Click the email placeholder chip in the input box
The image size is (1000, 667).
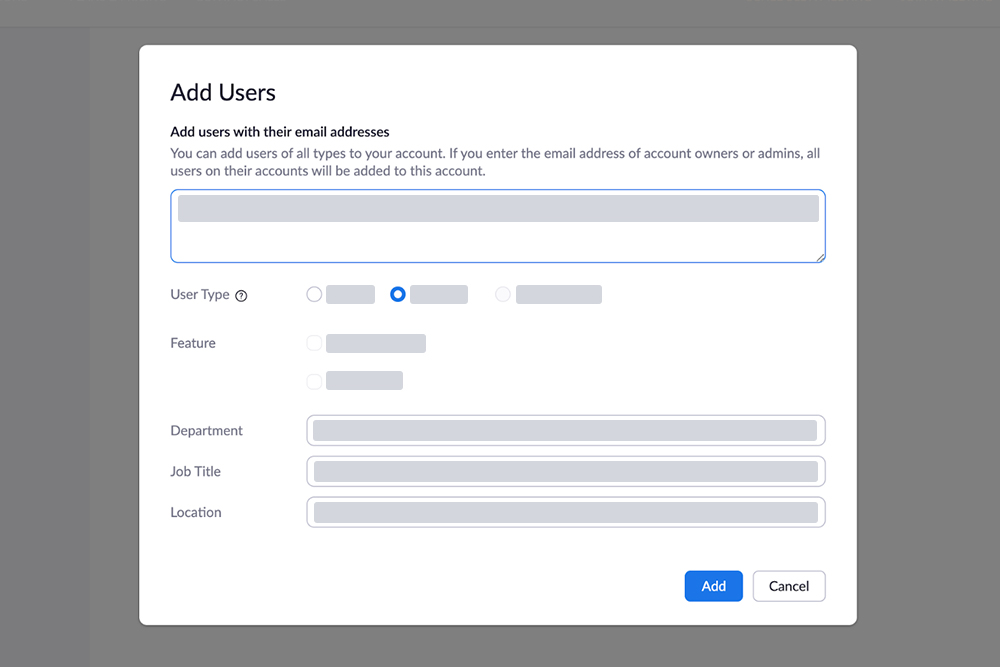pos(497,208)
